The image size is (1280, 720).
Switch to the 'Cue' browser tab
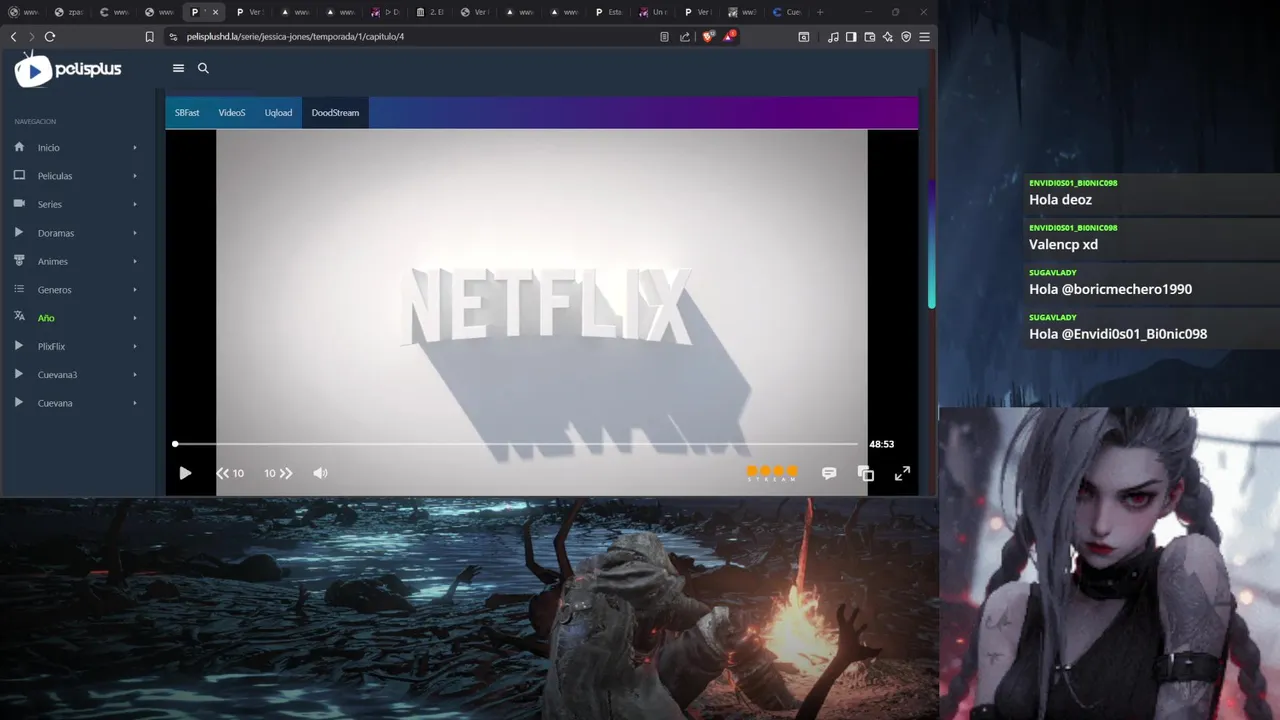click(x=786, y=12)
